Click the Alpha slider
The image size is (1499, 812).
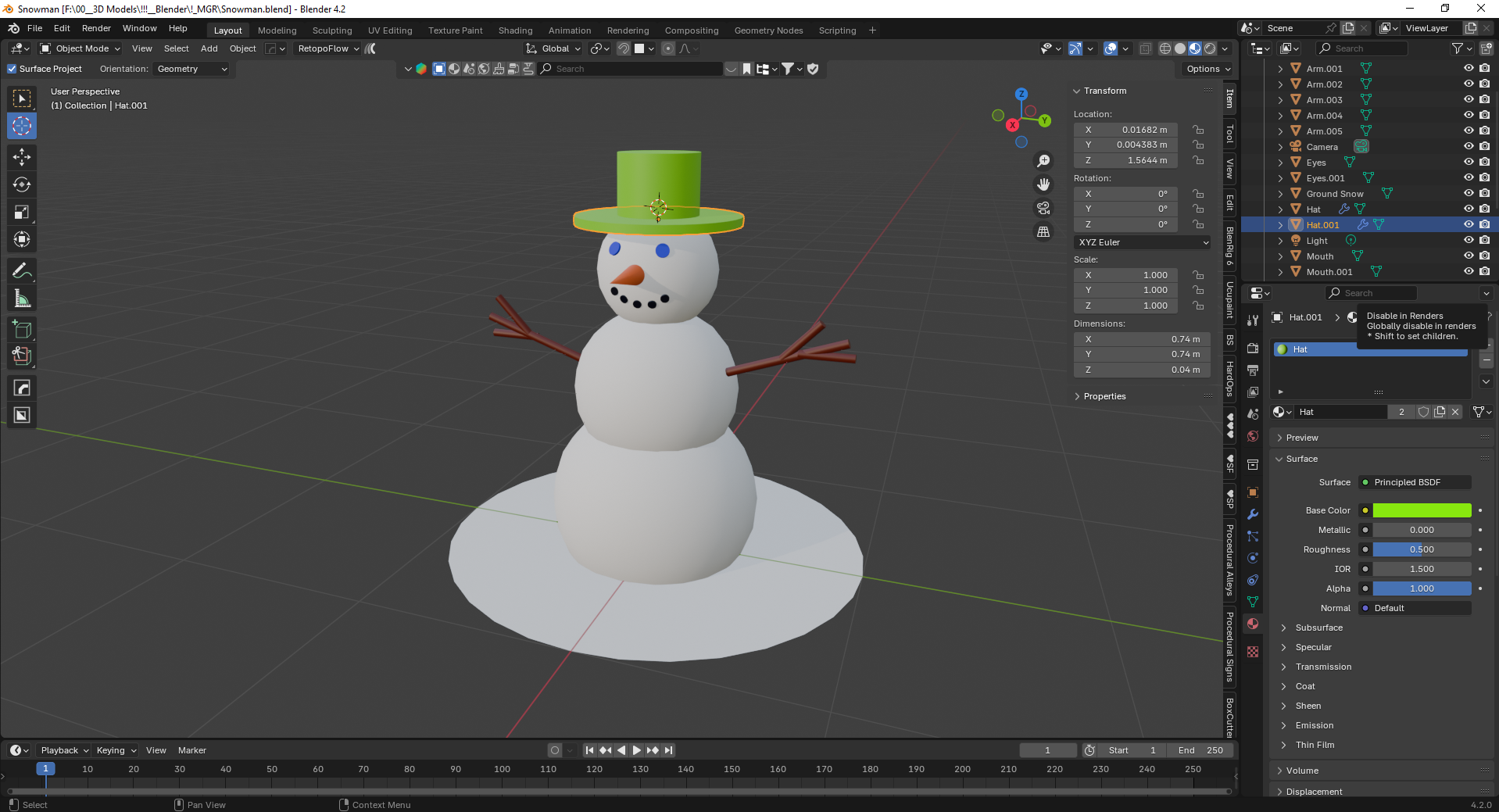pos(1422,588)
